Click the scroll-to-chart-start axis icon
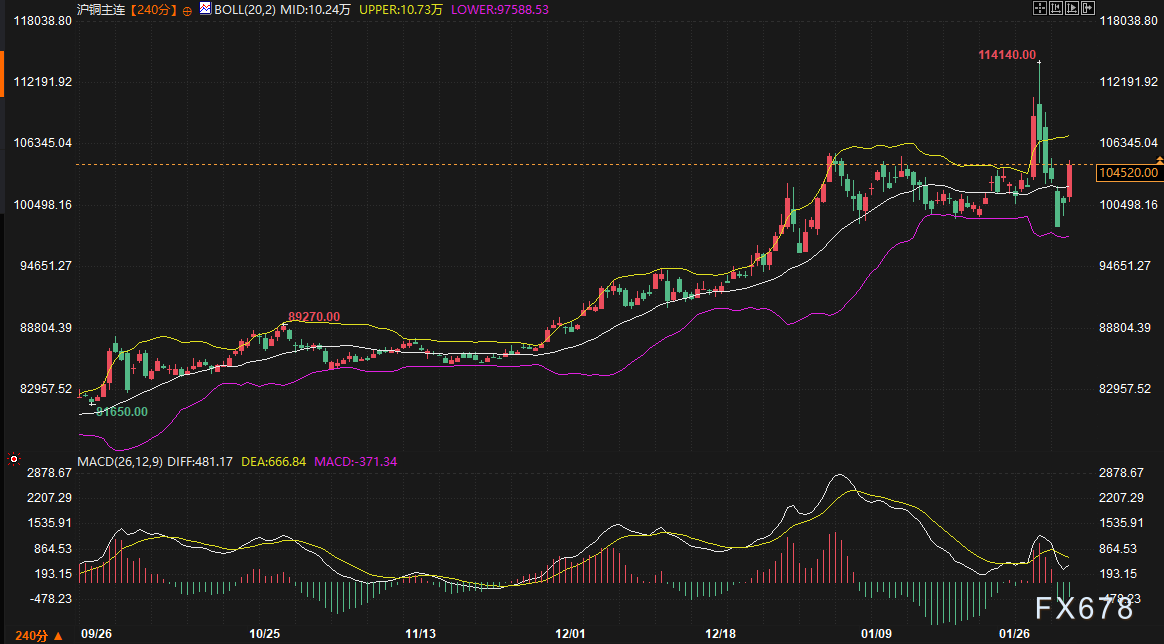 [x=1055, y=8]
